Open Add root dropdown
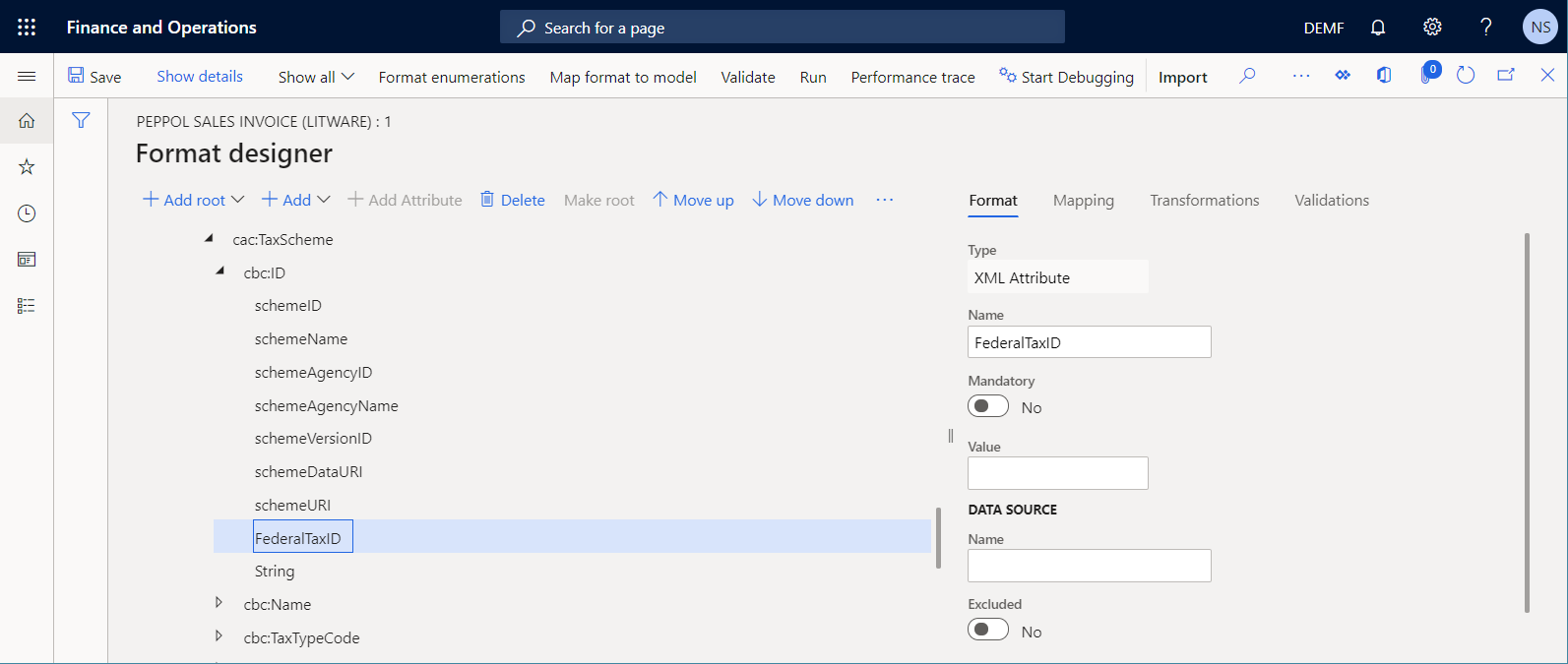Viewport: 1568px width, 664px height. [194, 200]
